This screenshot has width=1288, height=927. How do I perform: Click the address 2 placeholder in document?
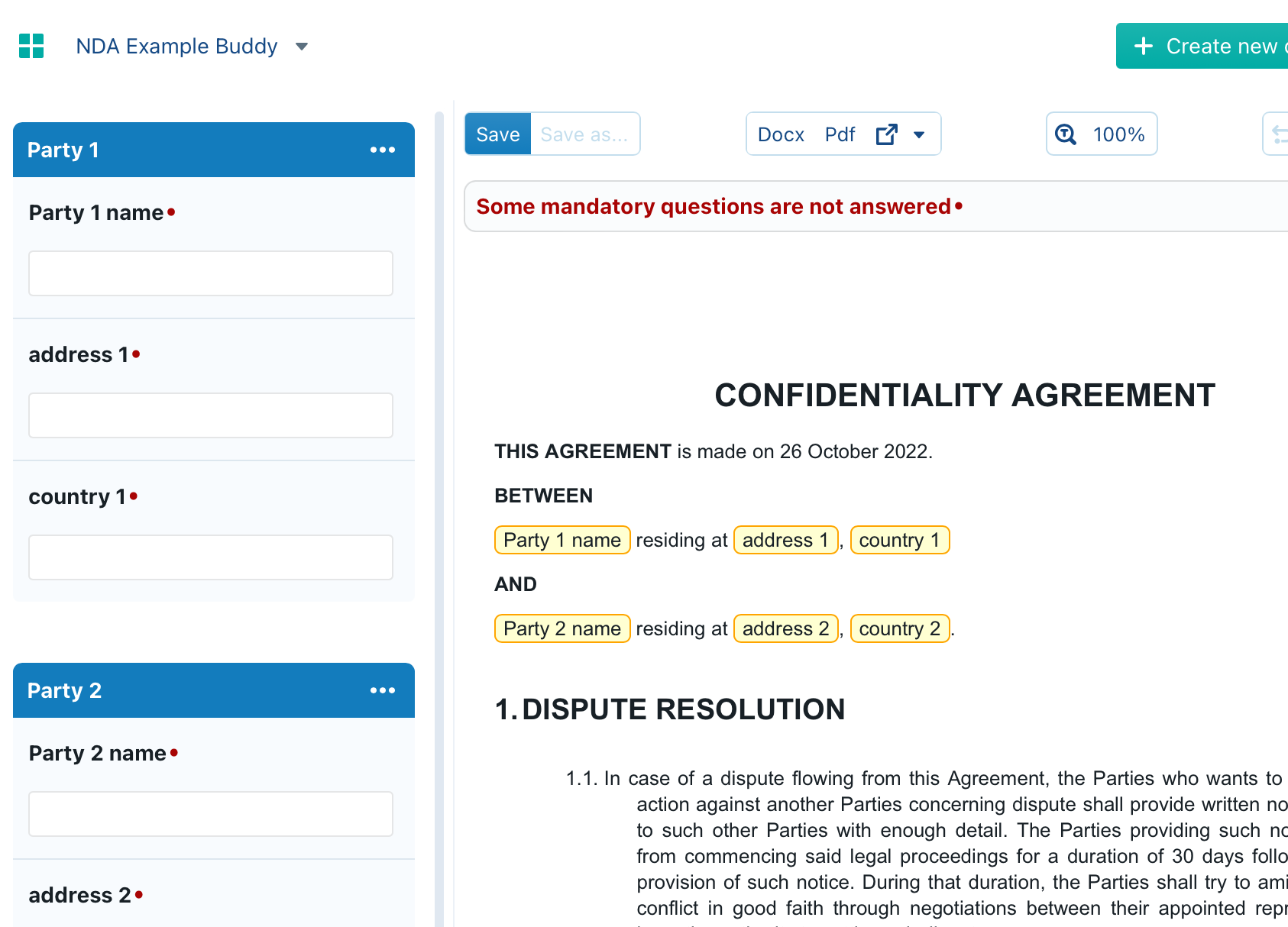tap(785, 628)
